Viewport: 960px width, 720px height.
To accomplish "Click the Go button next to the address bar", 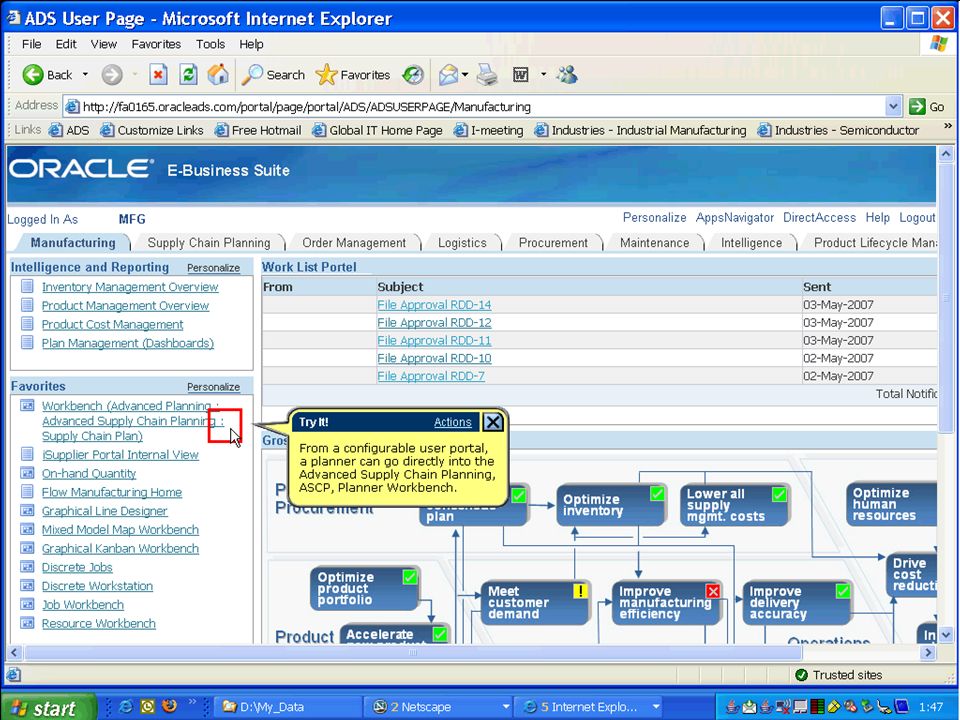I will coord(926,107).
